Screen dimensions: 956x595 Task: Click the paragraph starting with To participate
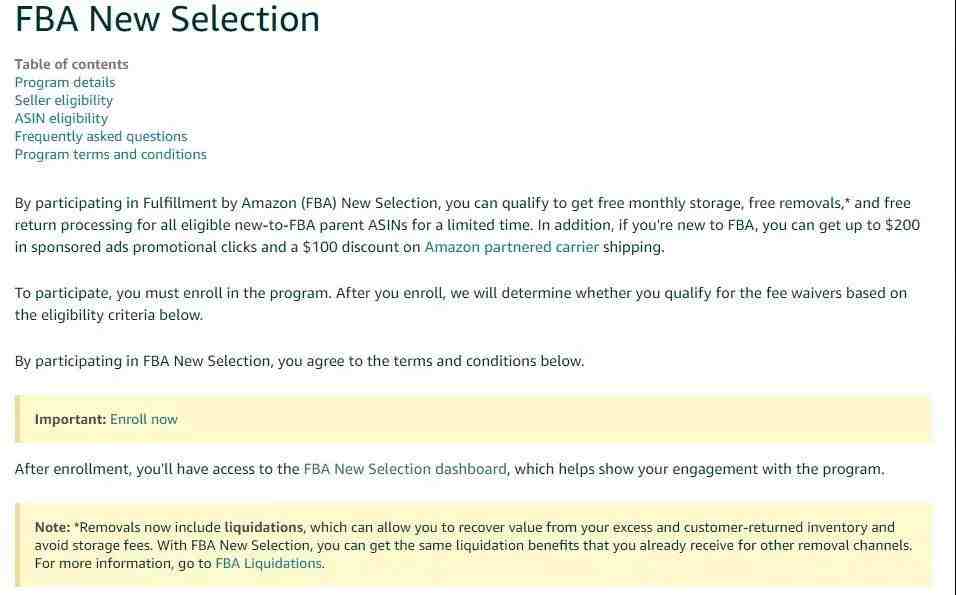[460, 304]
